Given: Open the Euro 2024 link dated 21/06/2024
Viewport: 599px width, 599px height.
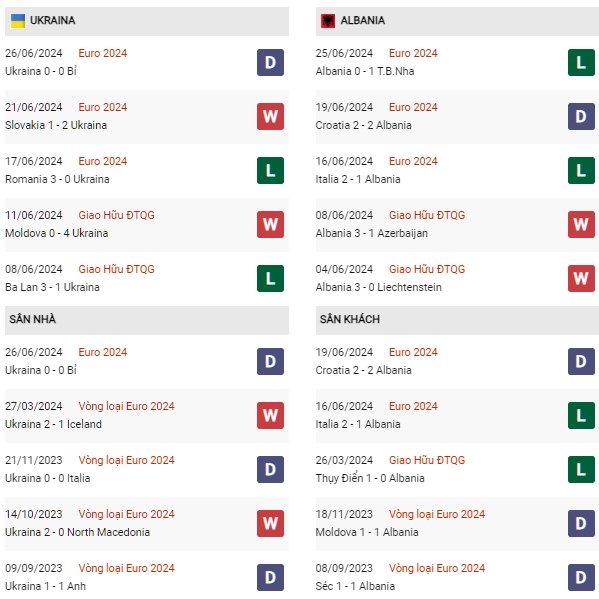Looking at the screenshot, I should coord(103,107).
